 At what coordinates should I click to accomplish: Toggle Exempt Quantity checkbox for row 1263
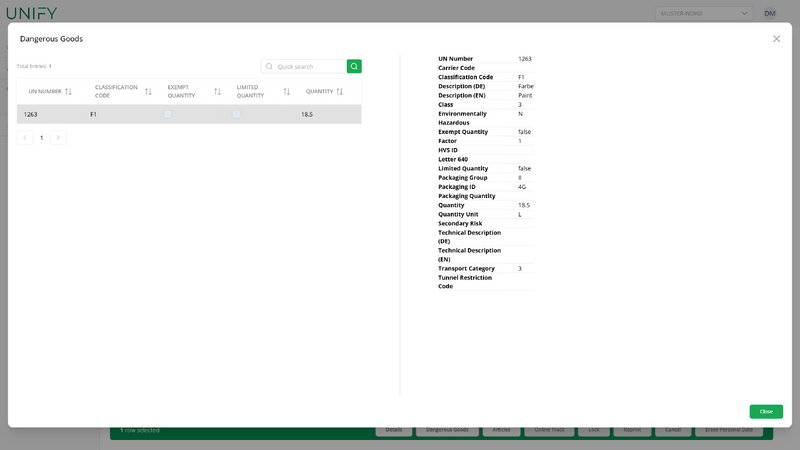(x=167, y=114)
